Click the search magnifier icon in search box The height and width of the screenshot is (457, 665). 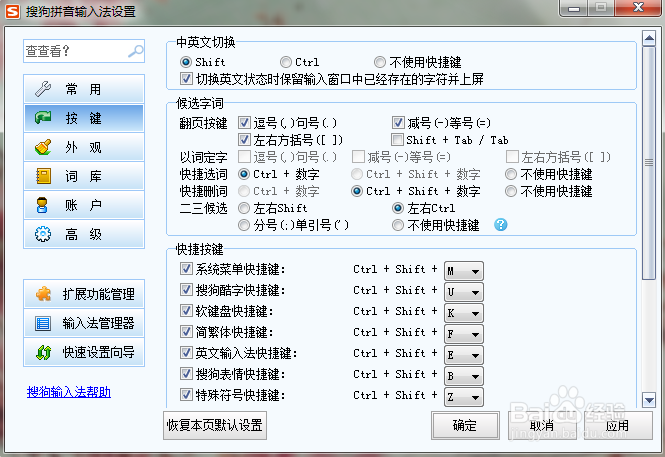135,51
